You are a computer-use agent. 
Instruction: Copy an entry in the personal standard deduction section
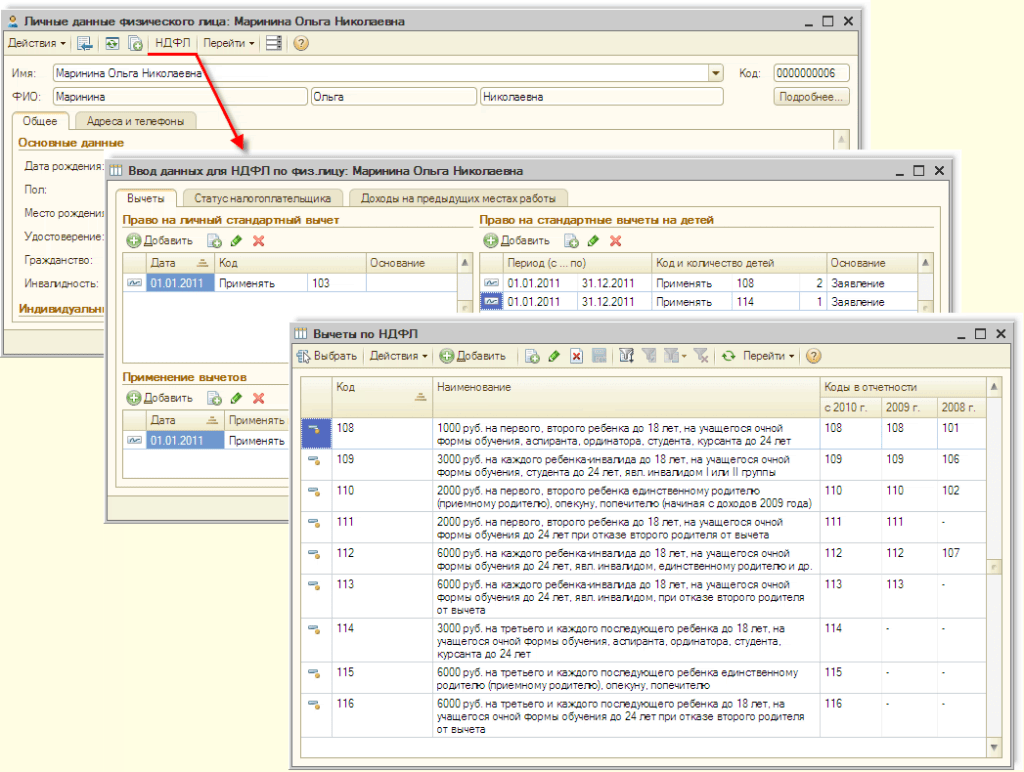(214, 241)
